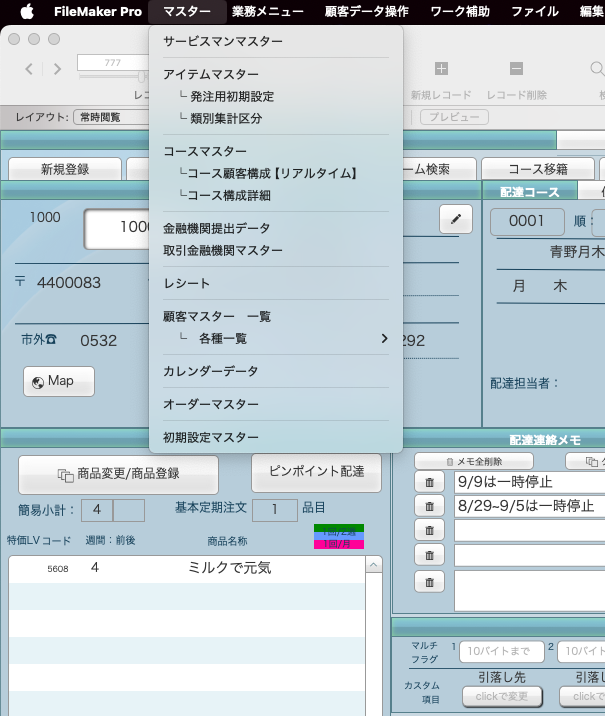Image resolution: width=605 pixels, height=716 pixels.
Task: Select アイテムマスター menu entry
Action: (x=276, y=74)
